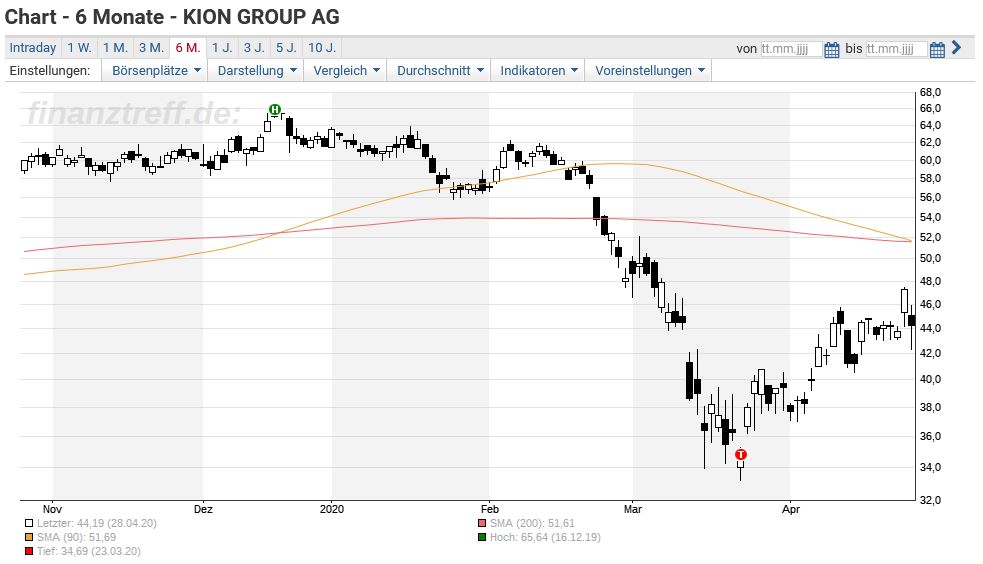
Task: Click the red T low marker
Action: coord(740,454)
